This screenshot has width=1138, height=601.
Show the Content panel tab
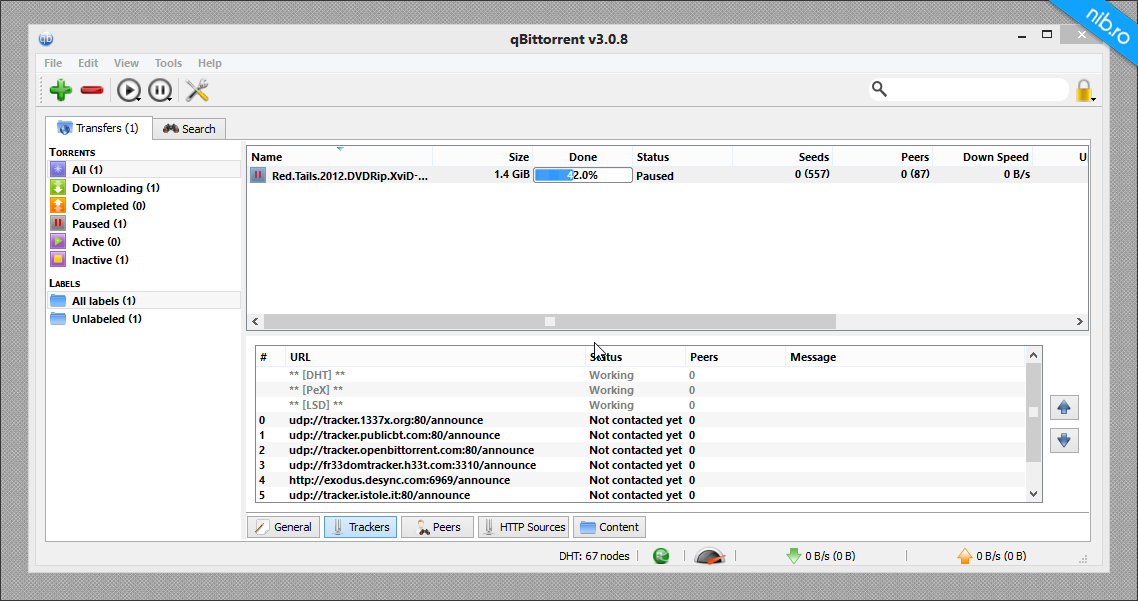pos(609,527)
